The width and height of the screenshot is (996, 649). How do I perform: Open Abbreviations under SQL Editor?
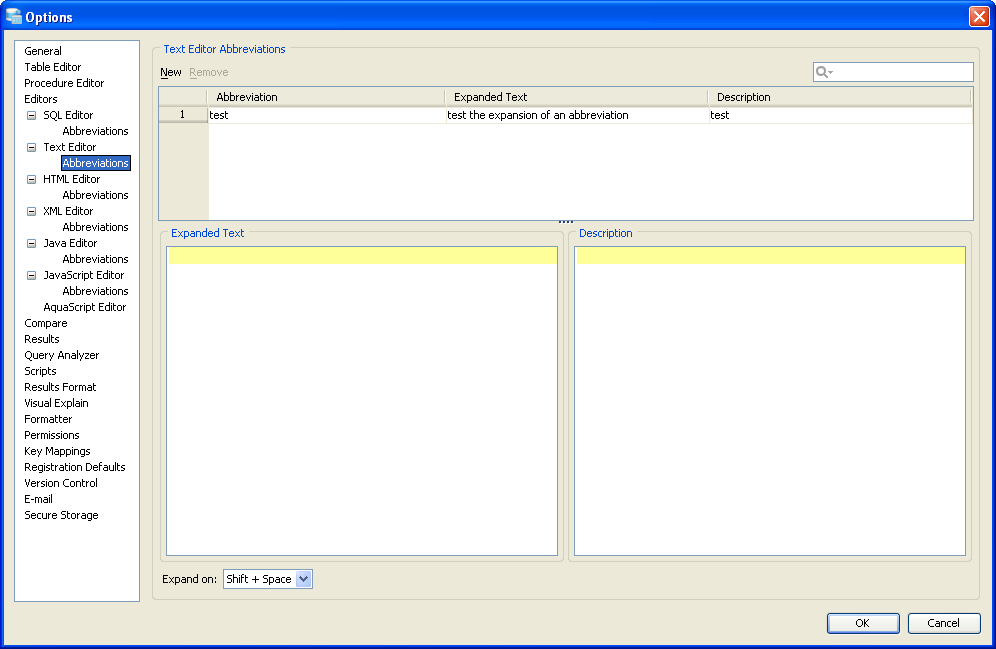[95, 131]
